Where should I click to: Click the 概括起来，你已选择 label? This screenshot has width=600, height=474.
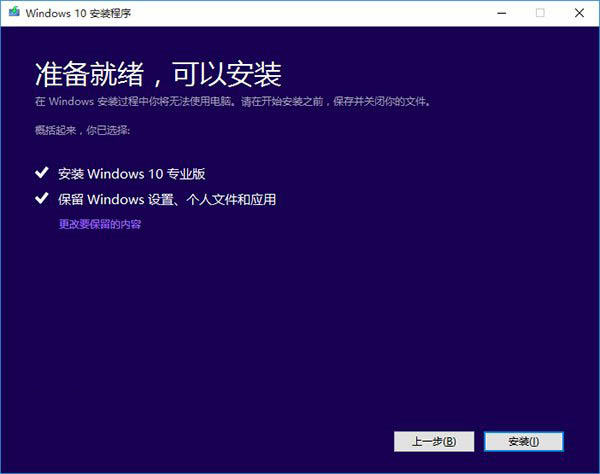pyautogui.click(x=82, y=130)
